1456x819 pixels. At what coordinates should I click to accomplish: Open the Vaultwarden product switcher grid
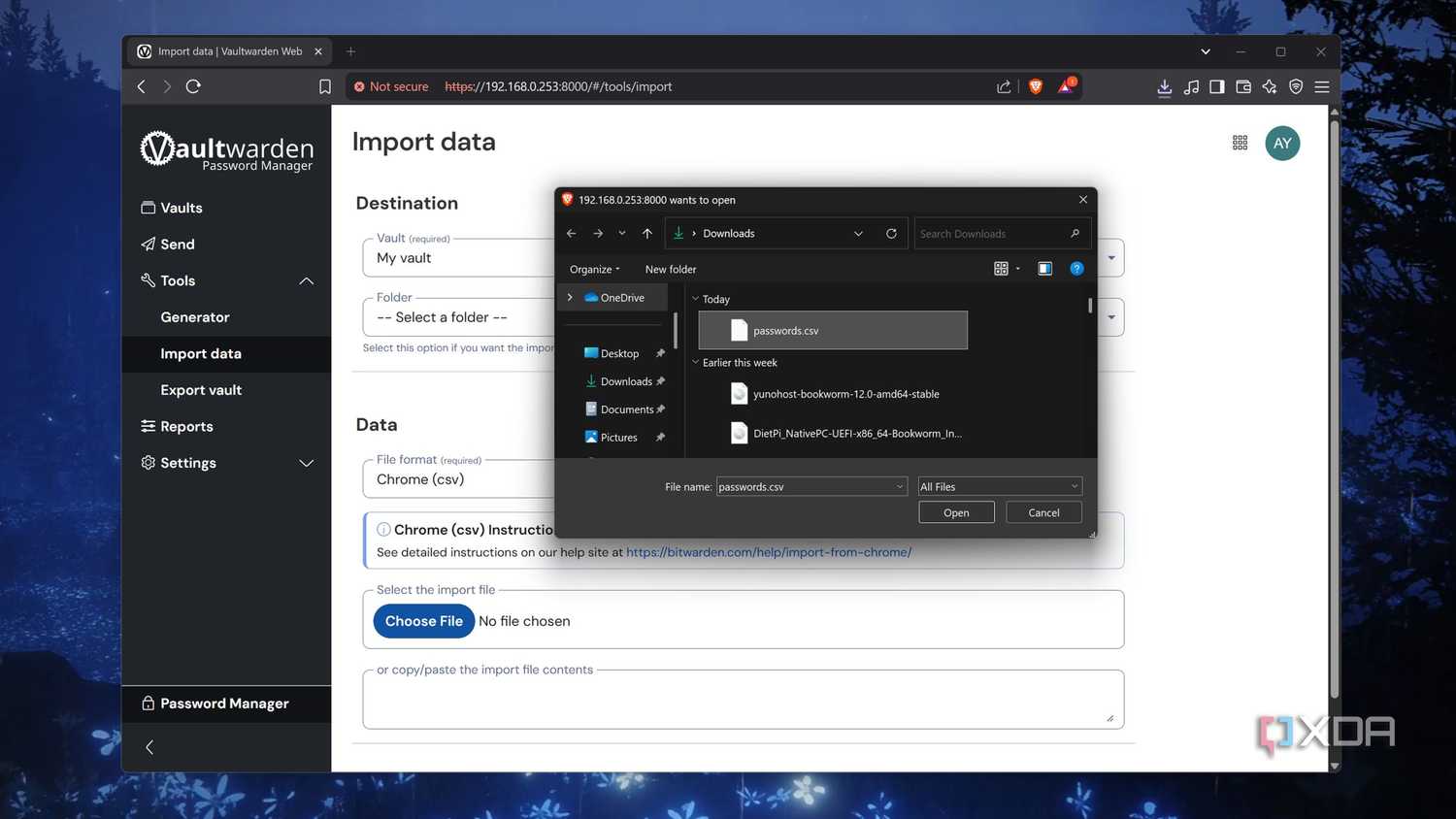(1240, 143)
